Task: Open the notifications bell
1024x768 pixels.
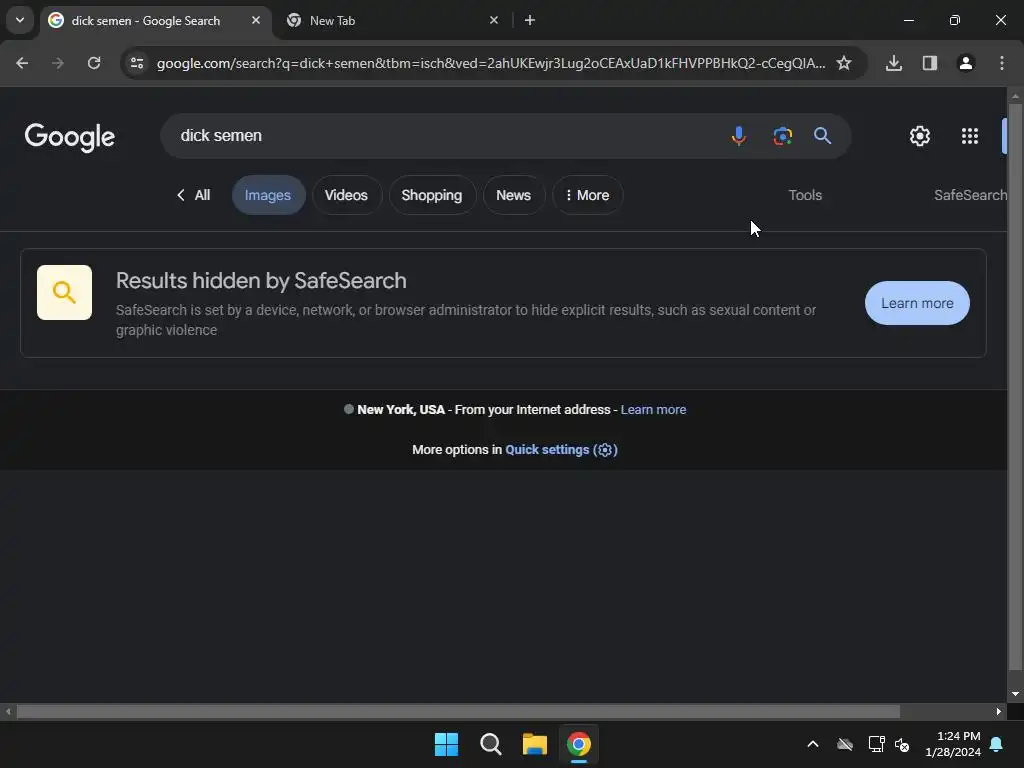Action: click(997, 744)
